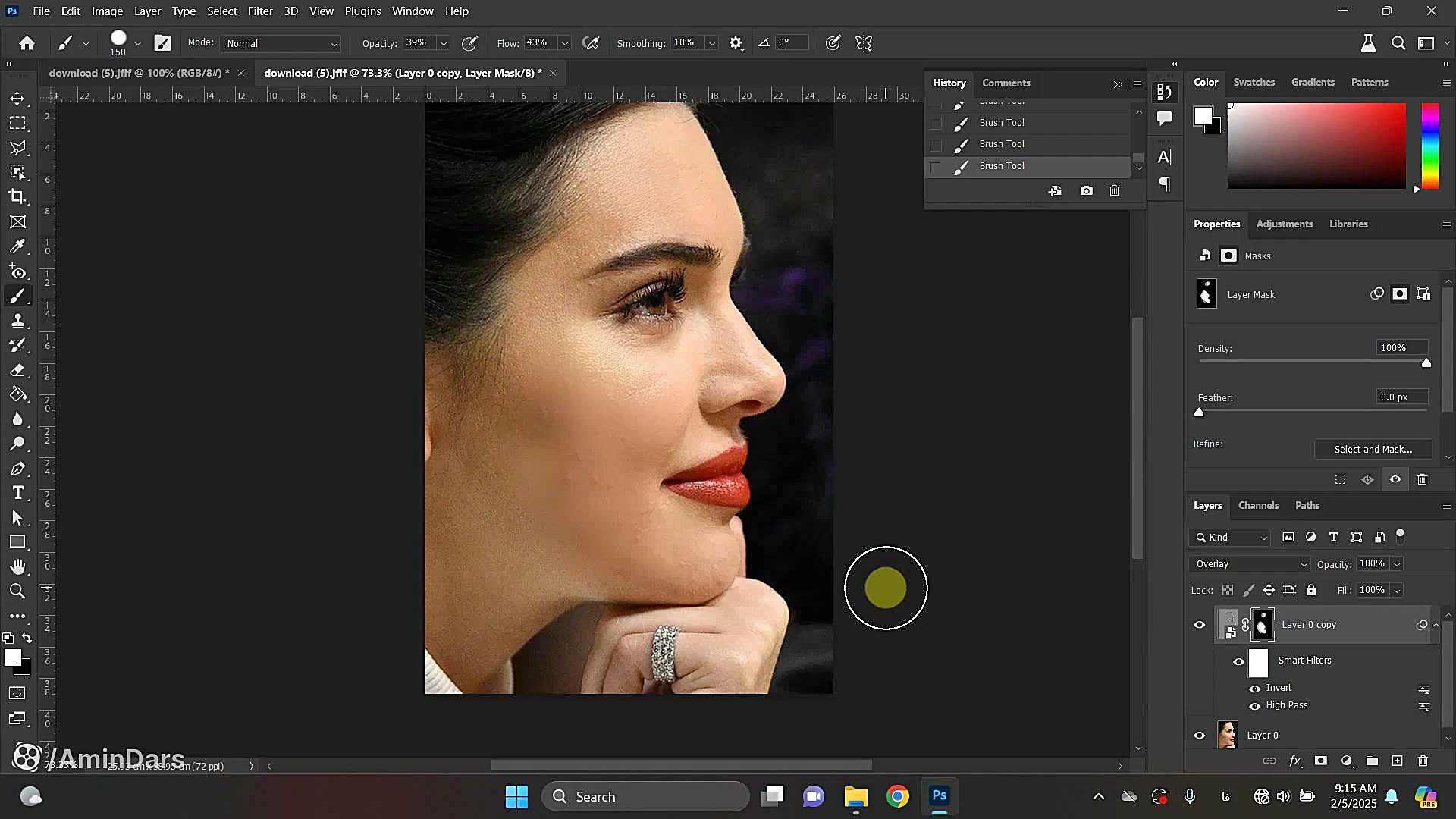Open smoothing options gear
Image resolution: width=1456 pixels, height=819 pixels.
click(736, 43)
